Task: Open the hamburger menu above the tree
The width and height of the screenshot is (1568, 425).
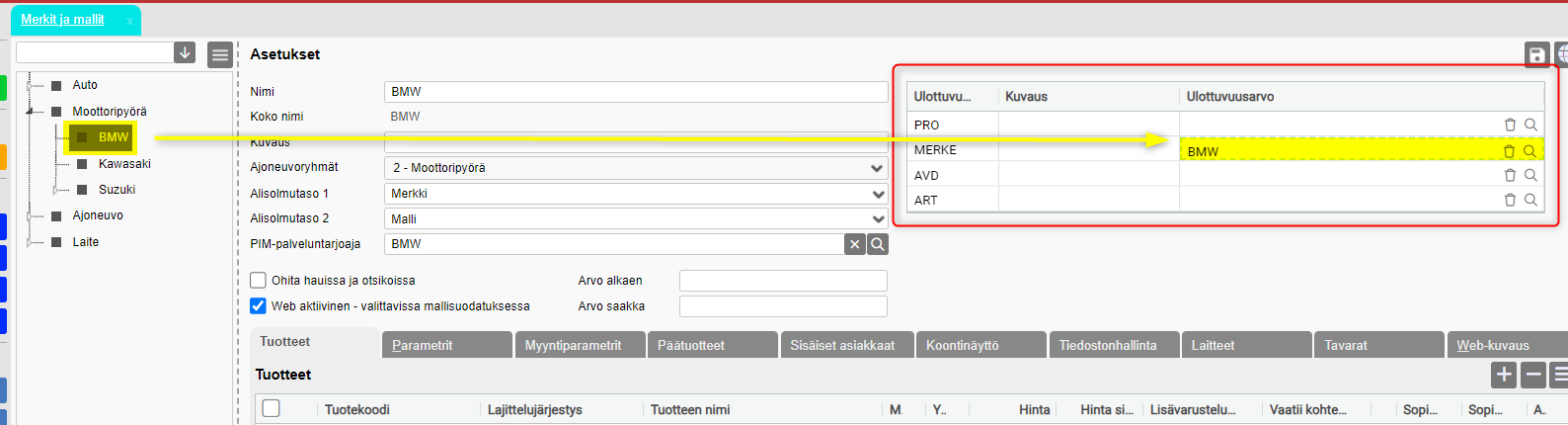Action: point(220,55)
